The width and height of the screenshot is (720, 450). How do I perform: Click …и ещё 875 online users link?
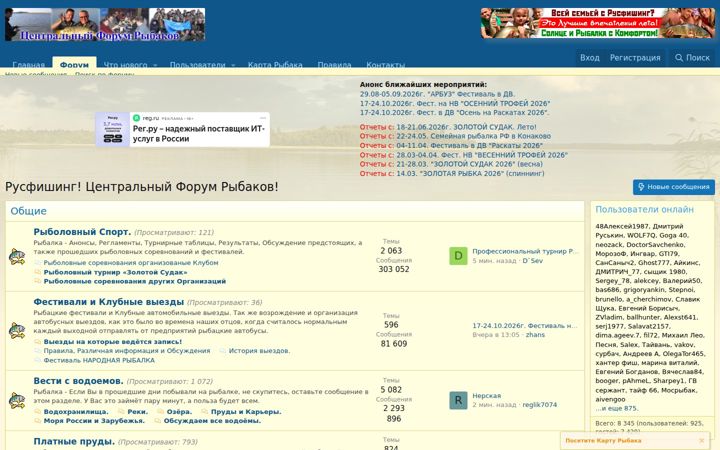click(617, 408)
